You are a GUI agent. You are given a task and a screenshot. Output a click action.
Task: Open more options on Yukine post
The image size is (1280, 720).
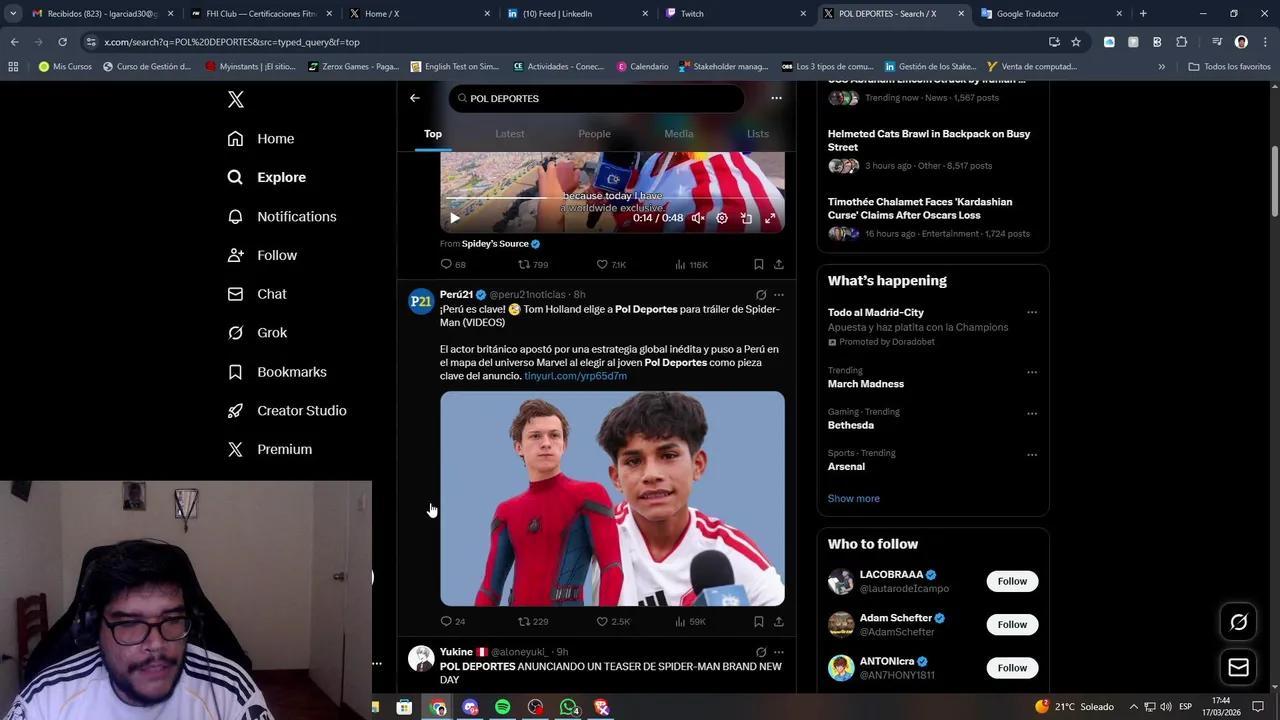(x=779, y=652)
